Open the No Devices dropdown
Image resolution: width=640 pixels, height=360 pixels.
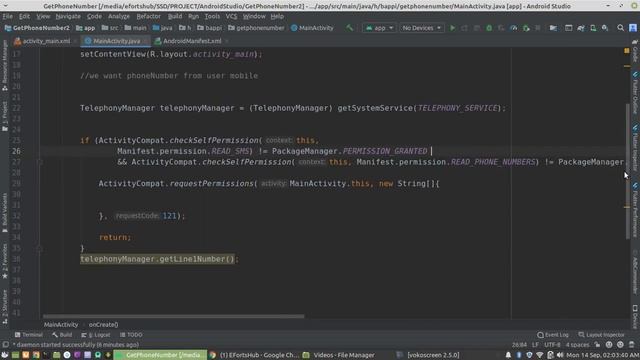[x=421, y=28]
